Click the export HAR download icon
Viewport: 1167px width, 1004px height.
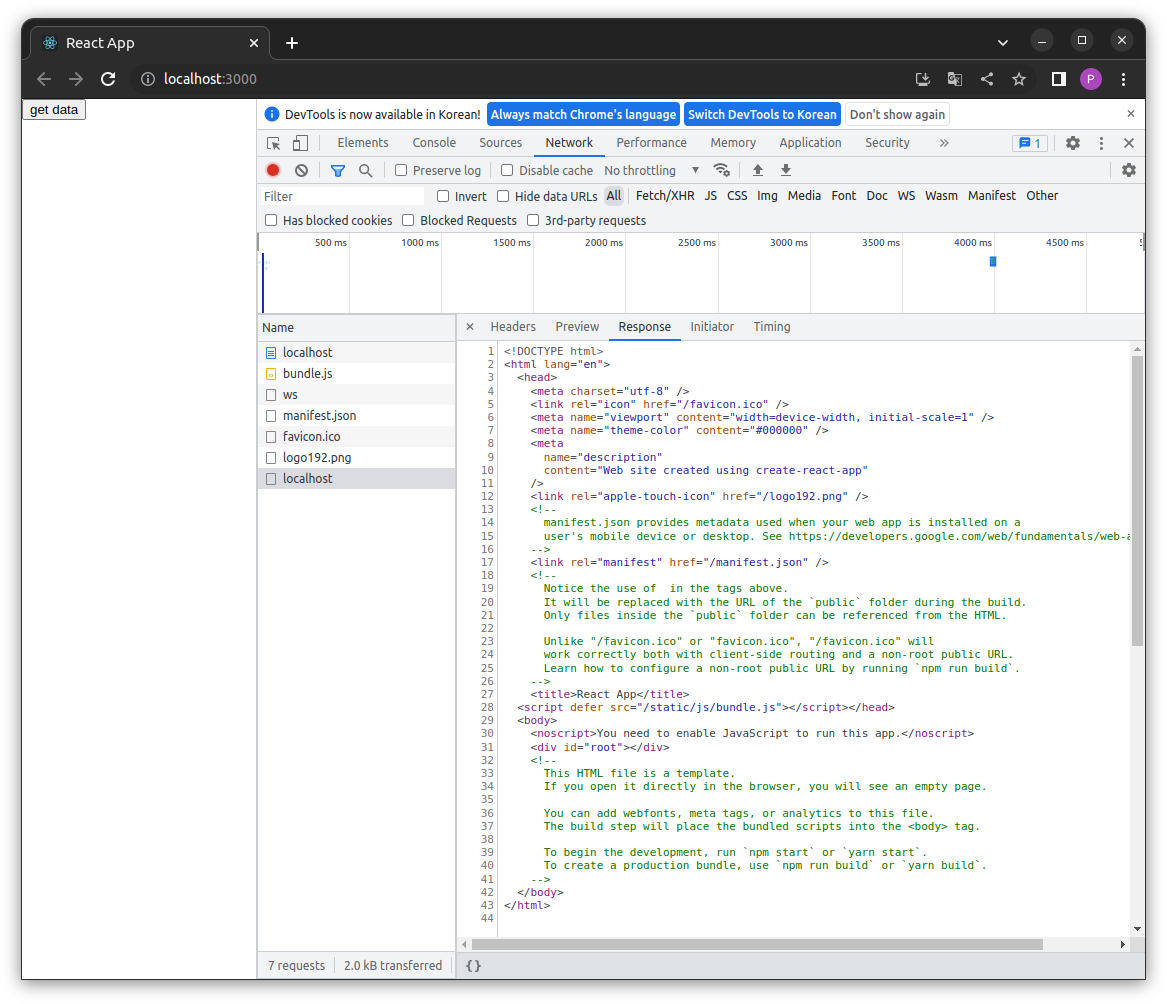coord(786,170)
